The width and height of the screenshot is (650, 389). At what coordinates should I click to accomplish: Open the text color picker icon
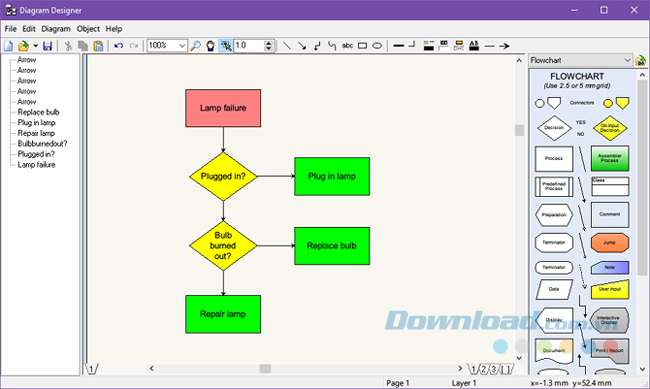point(459,46)
